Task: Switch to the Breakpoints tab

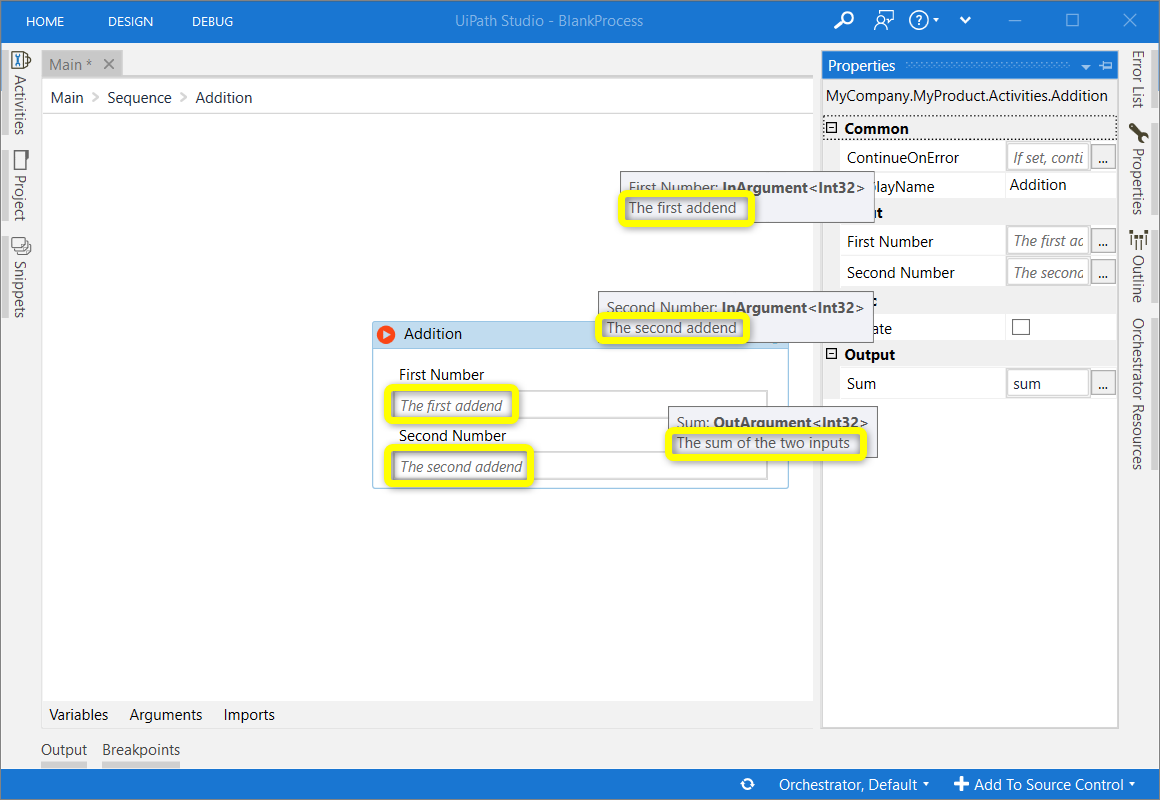Action: [x=140, y=749]
